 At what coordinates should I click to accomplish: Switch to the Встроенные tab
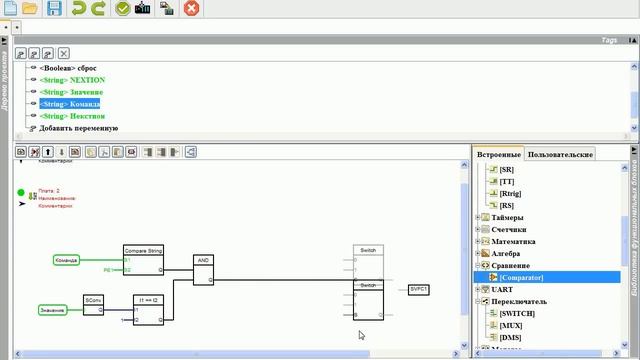click(x=498, y=154)
